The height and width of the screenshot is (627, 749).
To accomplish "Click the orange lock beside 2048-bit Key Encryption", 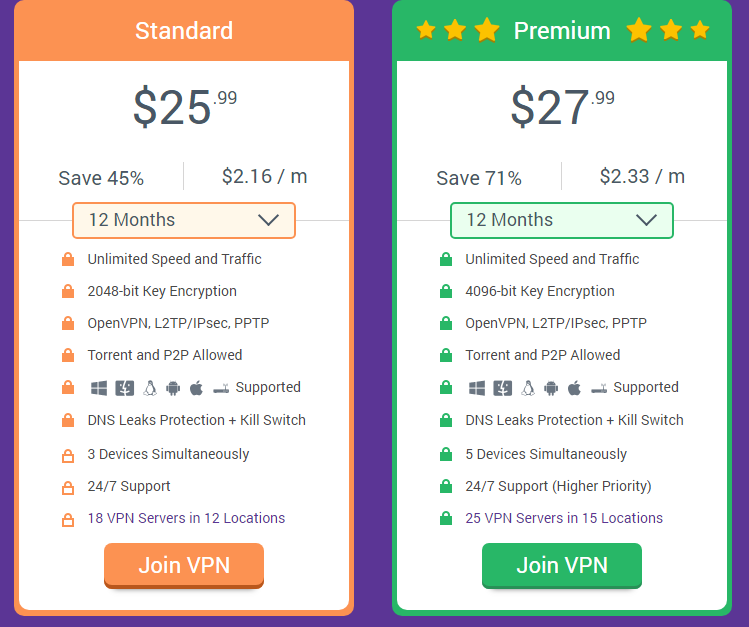I will pos(68,291).
